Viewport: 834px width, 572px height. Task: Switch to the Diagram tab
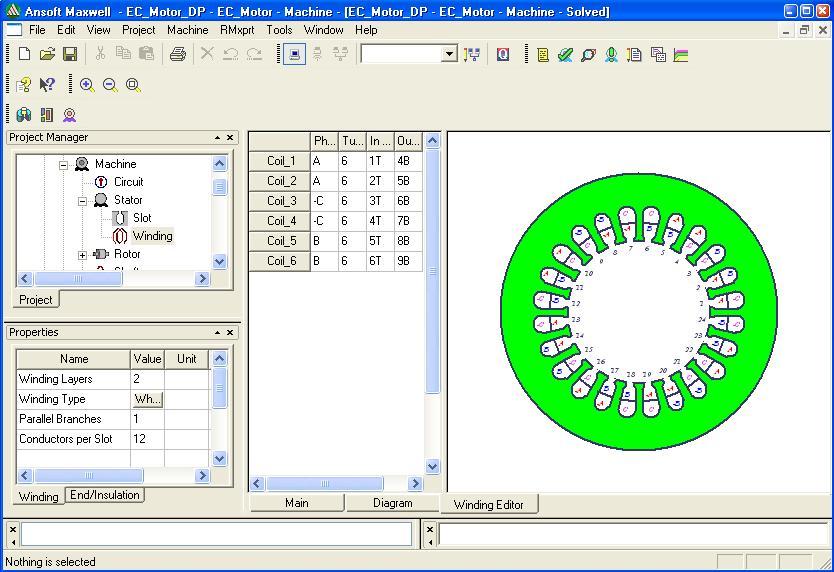click(x=393, y=503)
